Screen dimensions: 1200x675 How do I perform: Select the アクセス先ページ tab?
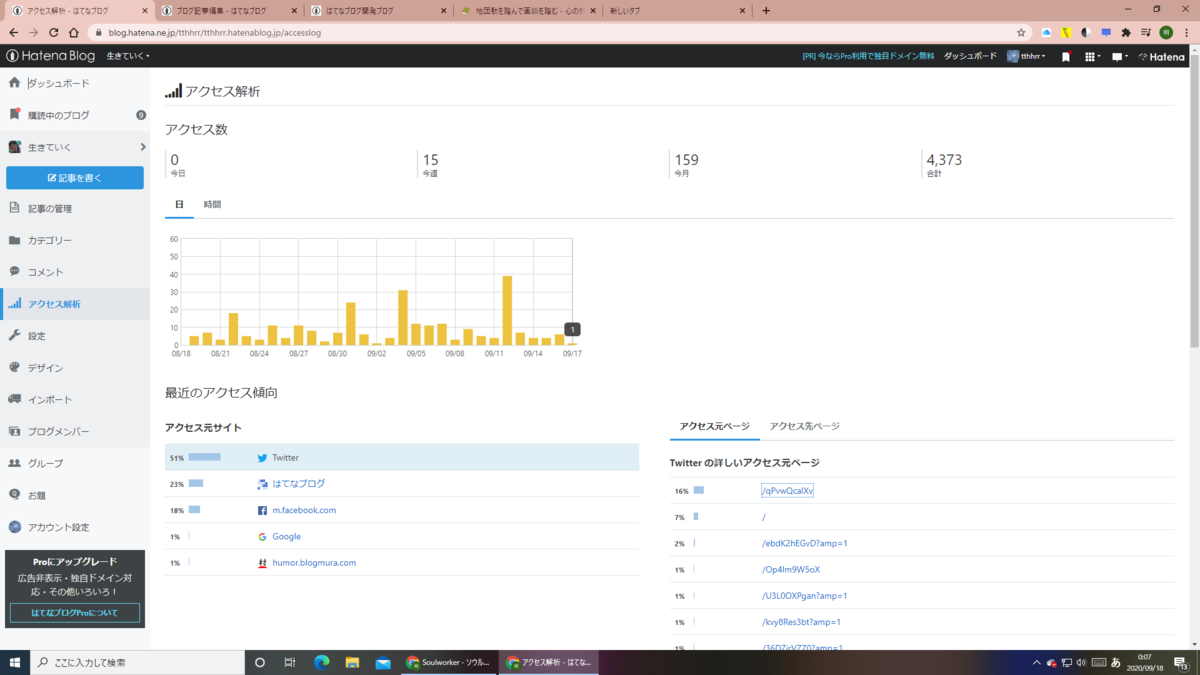(804, 426)
